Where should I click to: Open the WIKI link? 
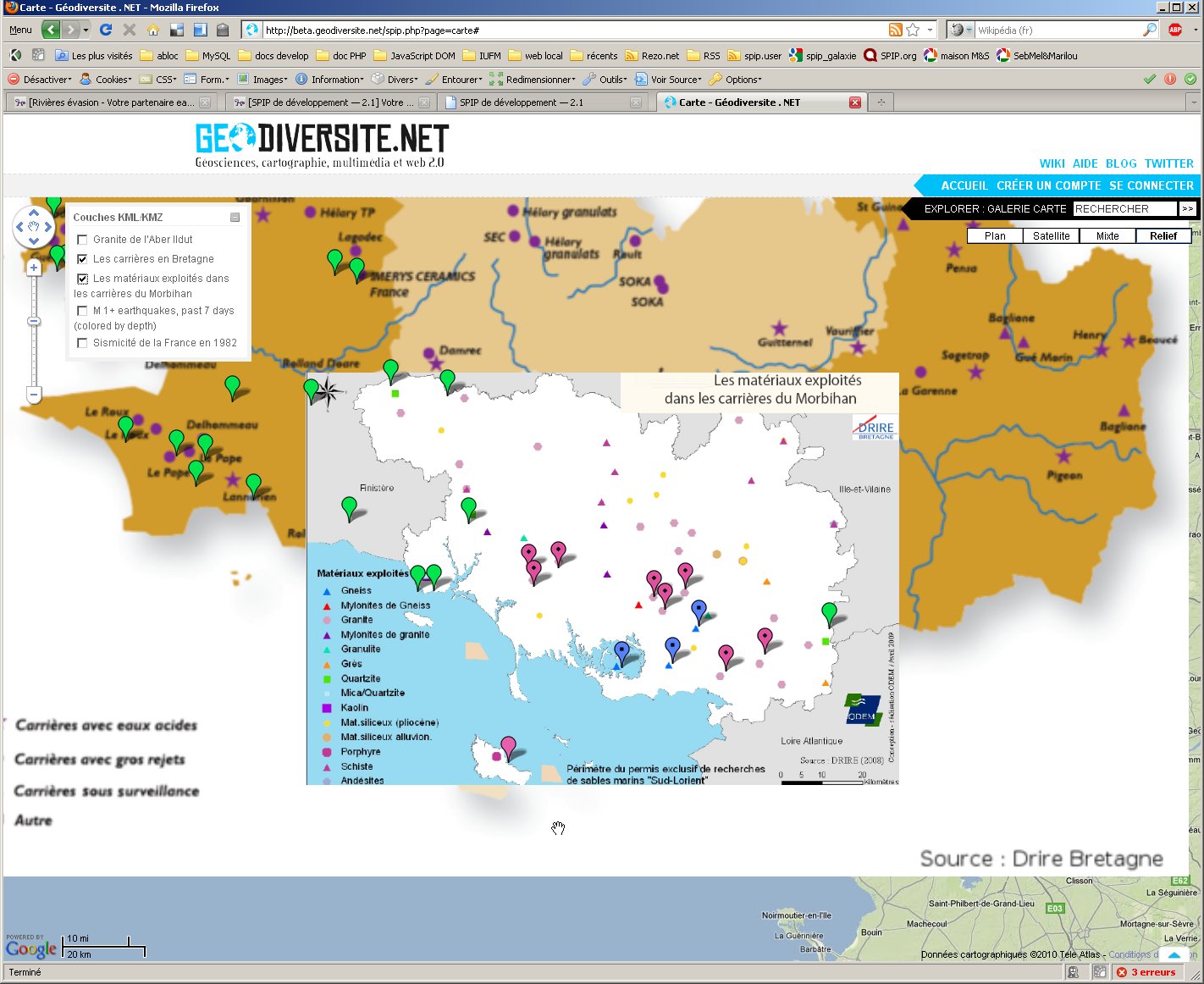pyautogui.click(x=1052, y=163)
